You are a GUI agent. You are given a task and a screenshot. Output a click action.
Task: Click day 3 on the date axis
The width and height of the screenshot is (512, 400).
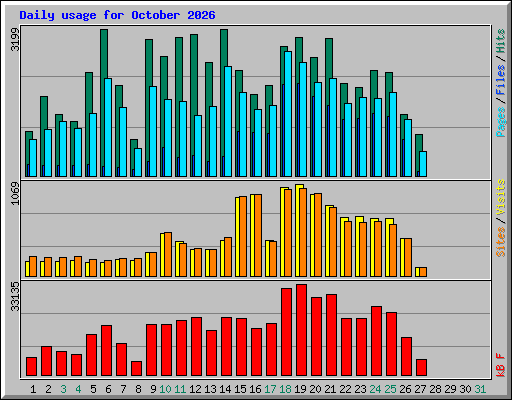63,389
